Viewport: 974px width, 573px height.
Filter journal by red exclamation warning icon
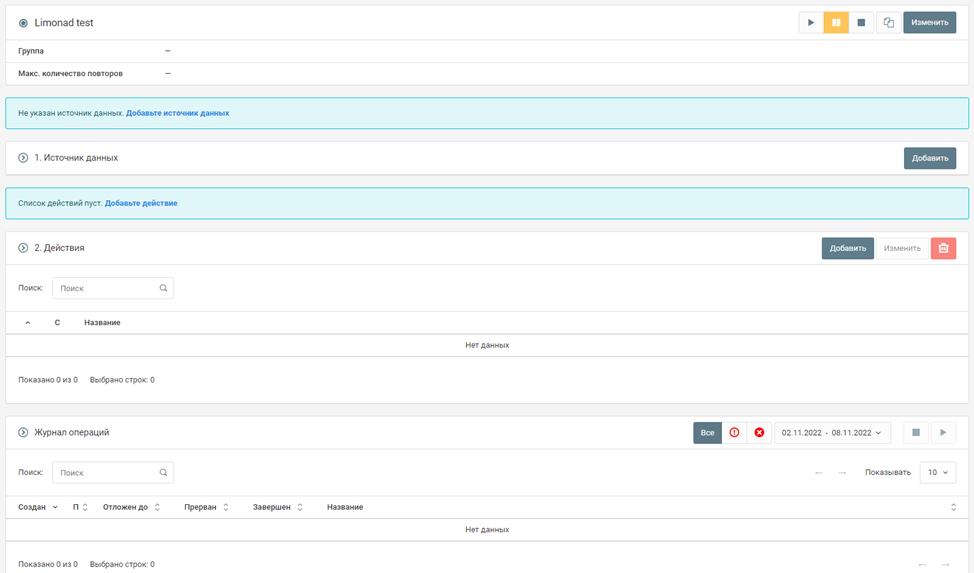coord(734,433)
